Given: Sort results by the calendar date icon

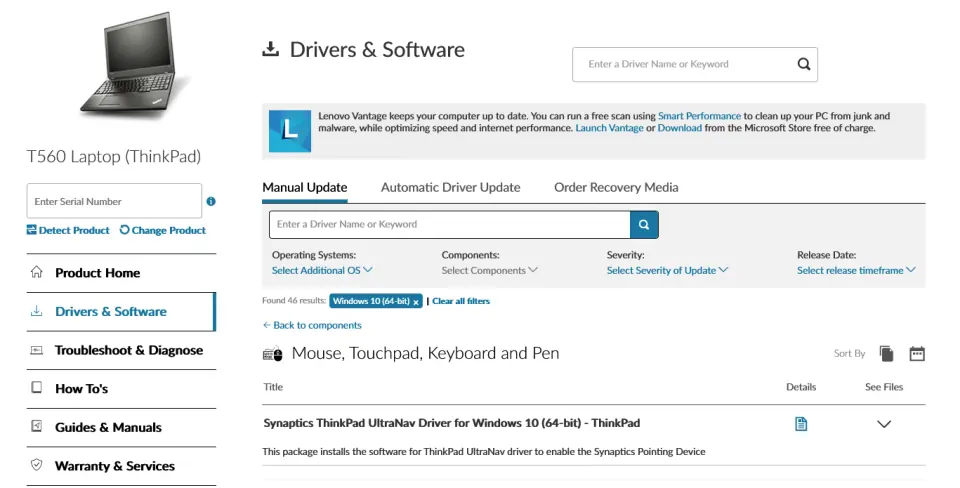Looking at the screenshot, I should 917,353.
